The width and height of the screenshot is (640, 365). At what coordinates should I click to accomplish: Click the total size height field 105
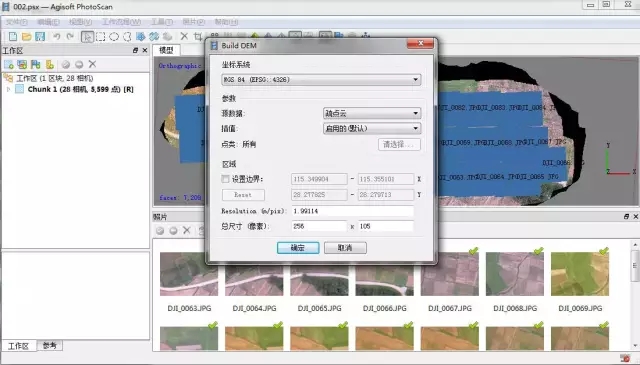click(386, 226)
